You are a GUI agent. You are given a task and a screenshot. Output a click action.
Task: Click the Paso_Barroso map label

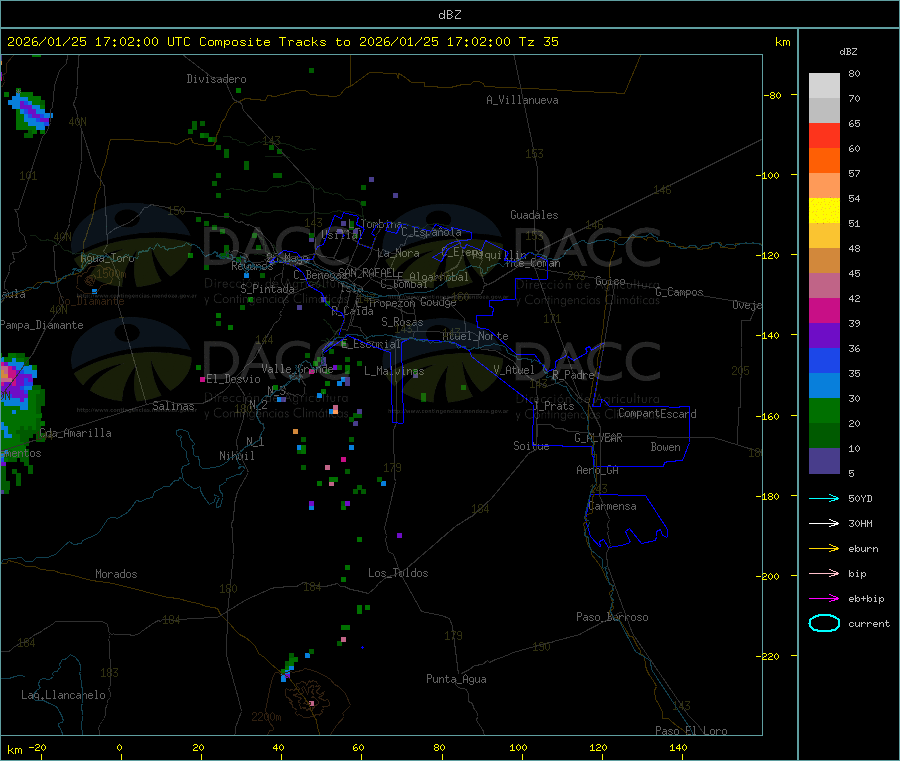pyautogui.click(x=612, y=617)
